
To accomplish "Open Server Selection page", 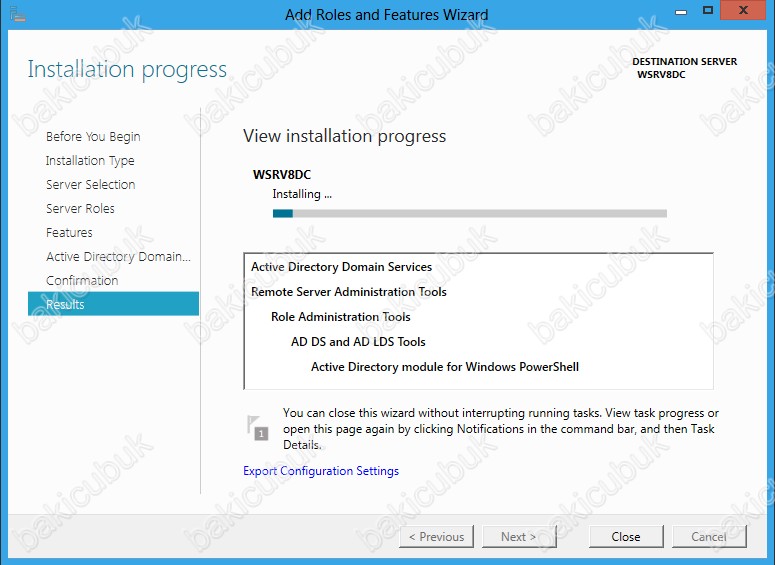I will coord(90,185).
